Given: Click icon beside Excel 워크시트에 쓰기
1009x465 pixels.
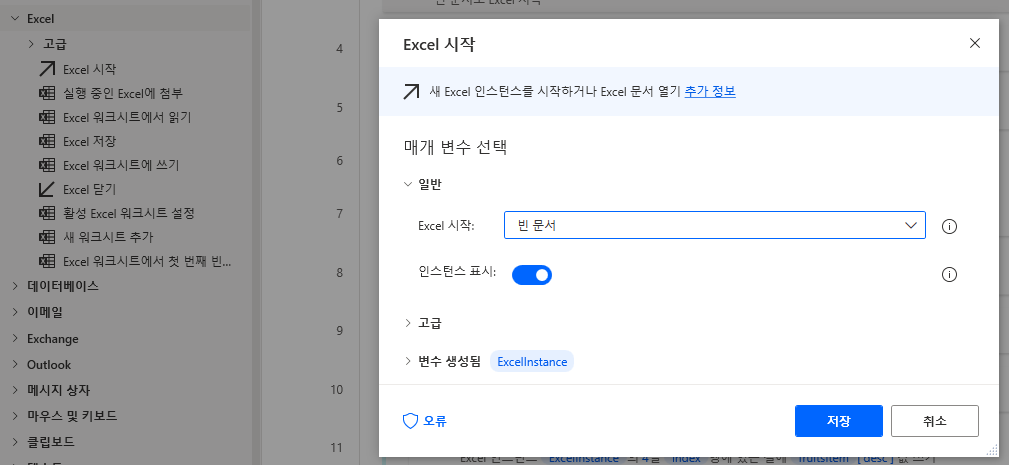Looking at the screenshot, I should click(47, 165).
